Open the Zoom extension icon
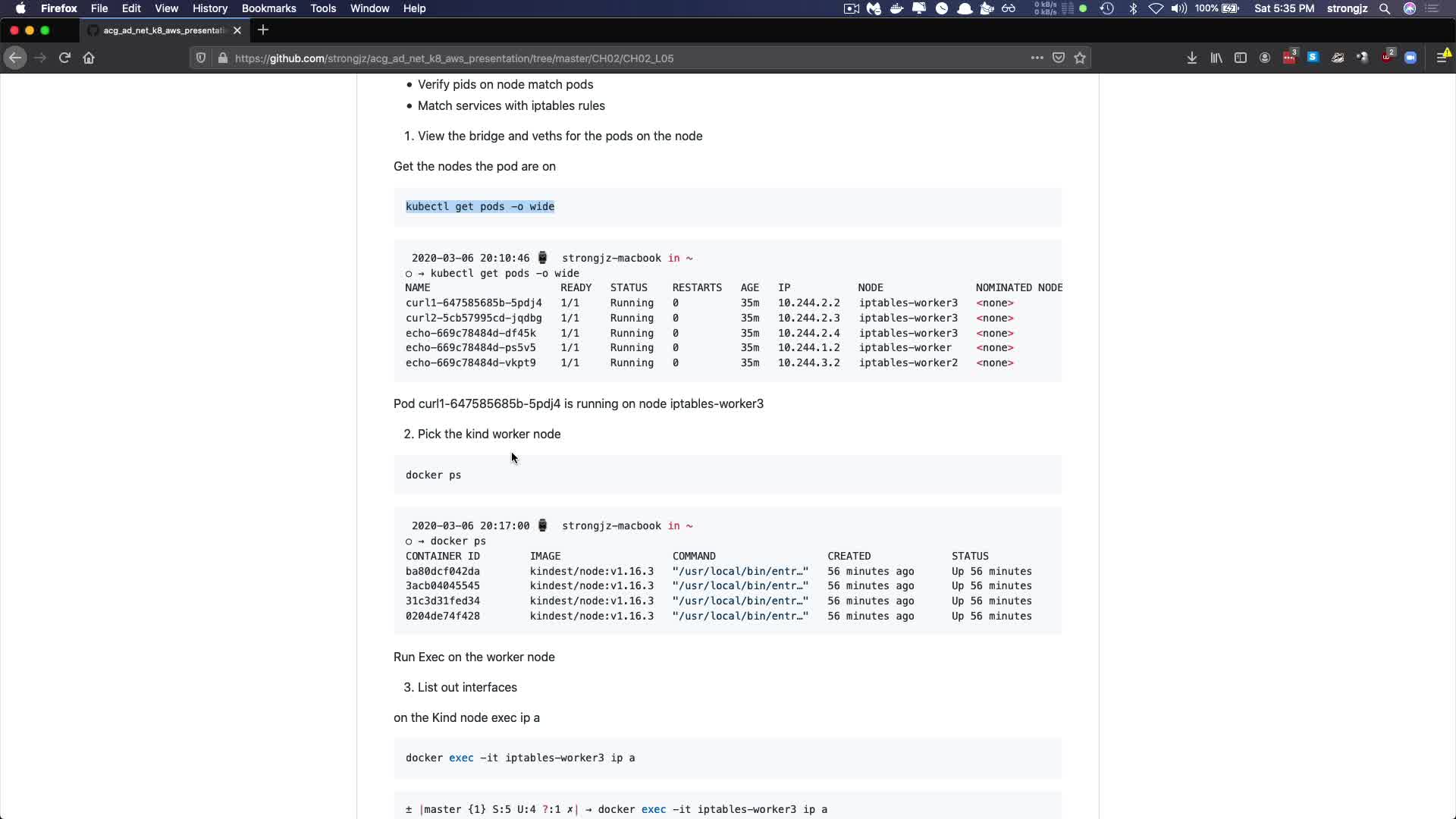Screen dimensions: 1456x819 point(1410,58)
